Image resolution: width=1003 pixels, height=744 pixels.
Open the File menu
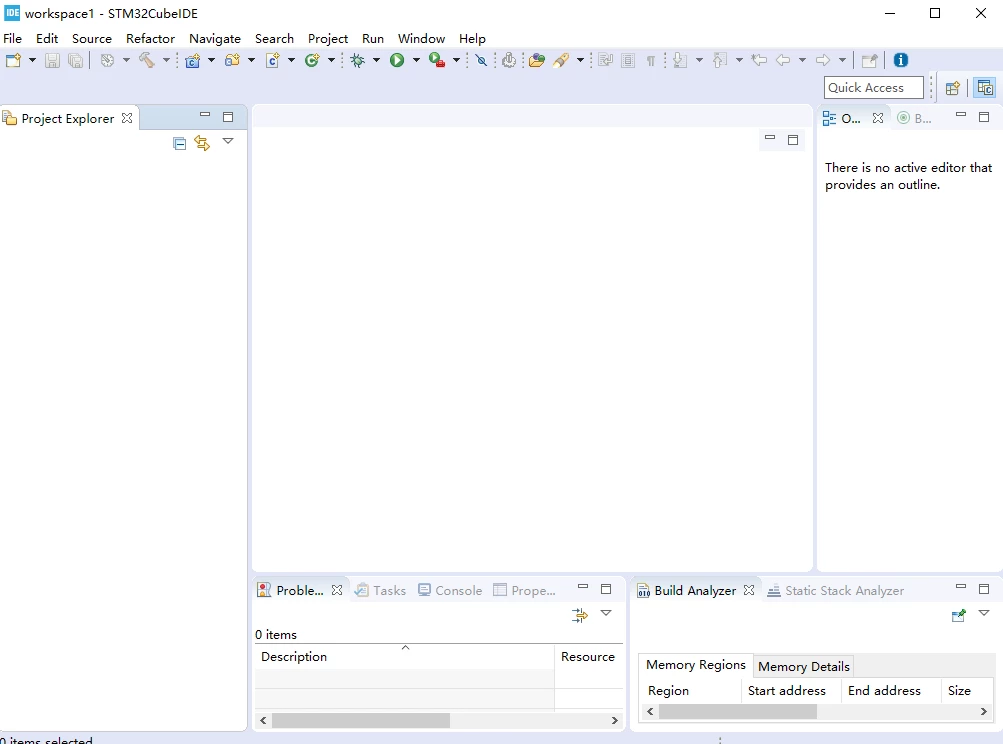tap(13, 38)
